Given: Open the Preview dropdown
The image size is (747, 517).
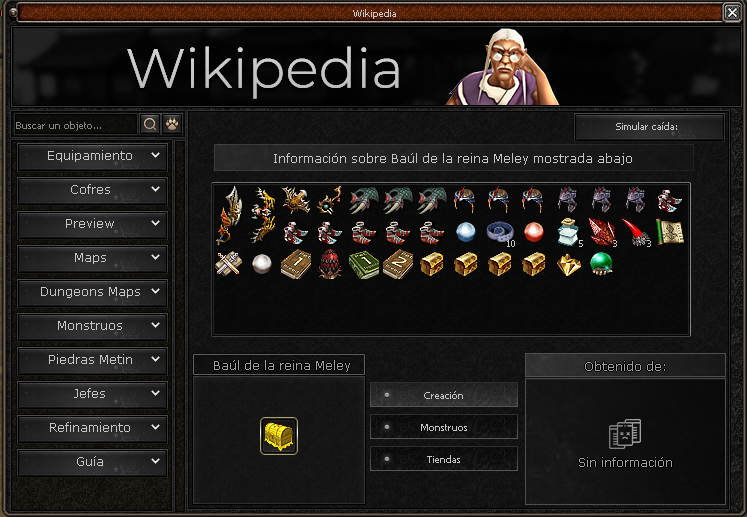Looking at the screenshot, I should (x=92, y=224).
